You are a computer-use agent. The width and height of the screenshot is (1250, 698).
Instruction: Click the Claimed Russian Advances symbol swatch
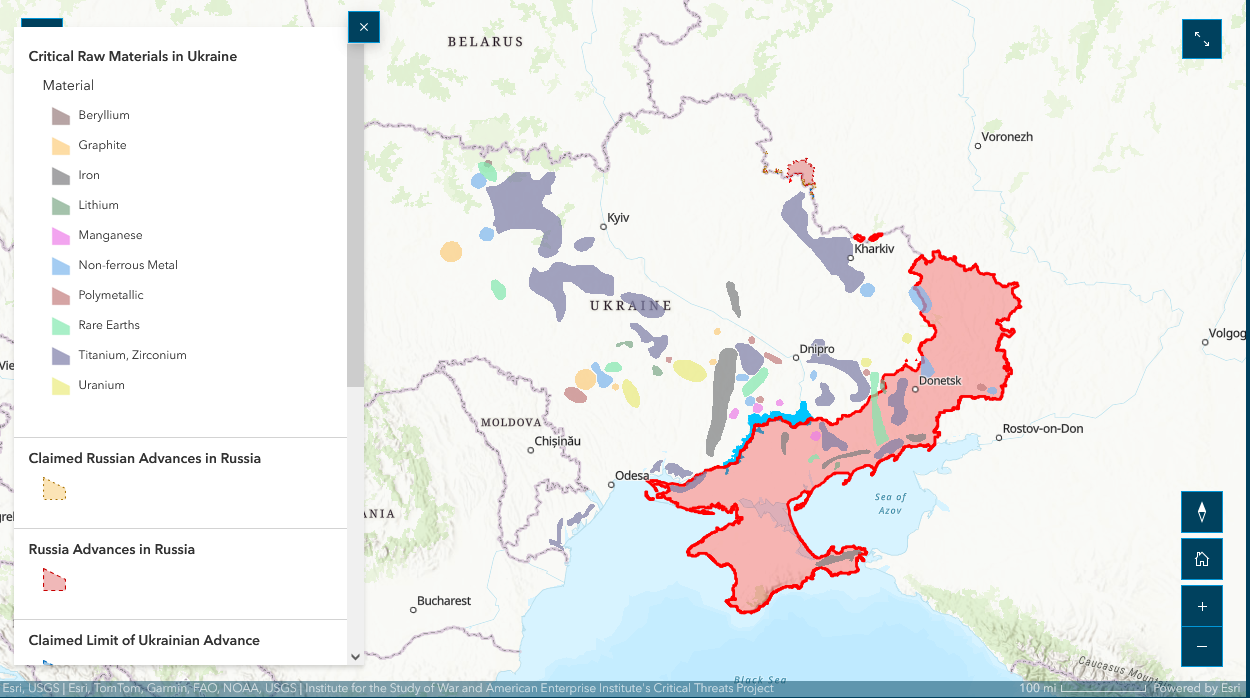(55, 489)
